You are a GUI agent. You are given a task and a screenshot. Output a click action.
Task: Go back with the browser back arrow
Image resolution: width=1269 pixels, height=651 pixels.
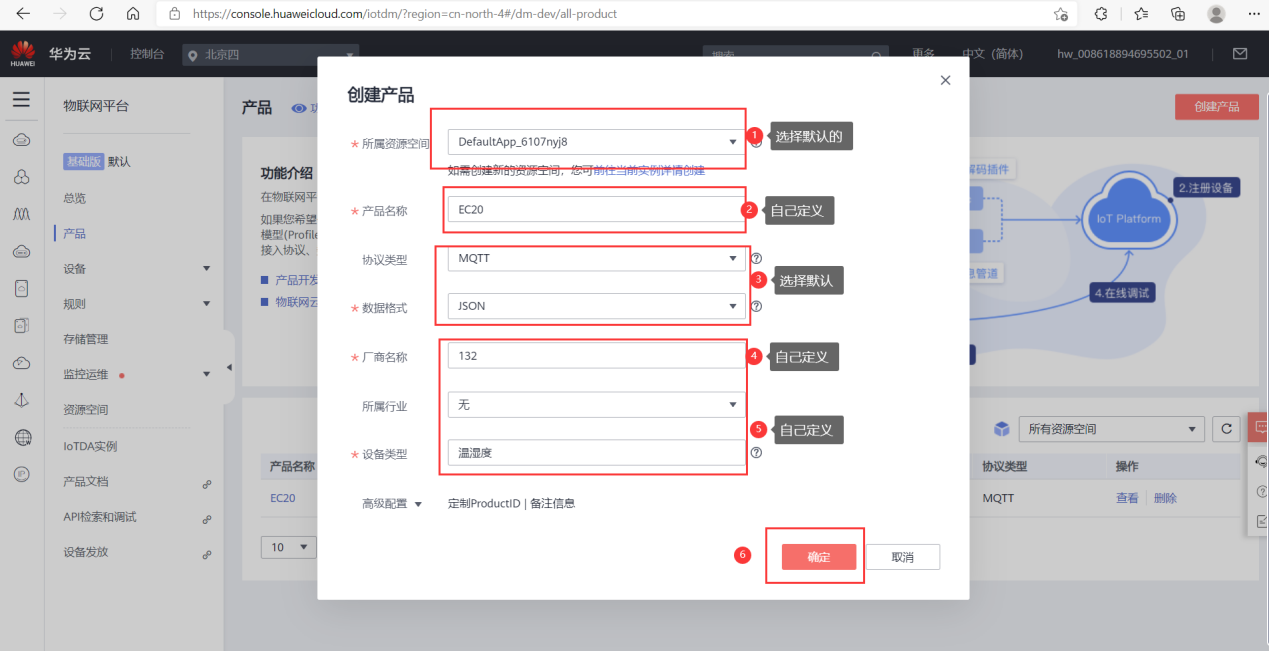click(x=22, y=14)
